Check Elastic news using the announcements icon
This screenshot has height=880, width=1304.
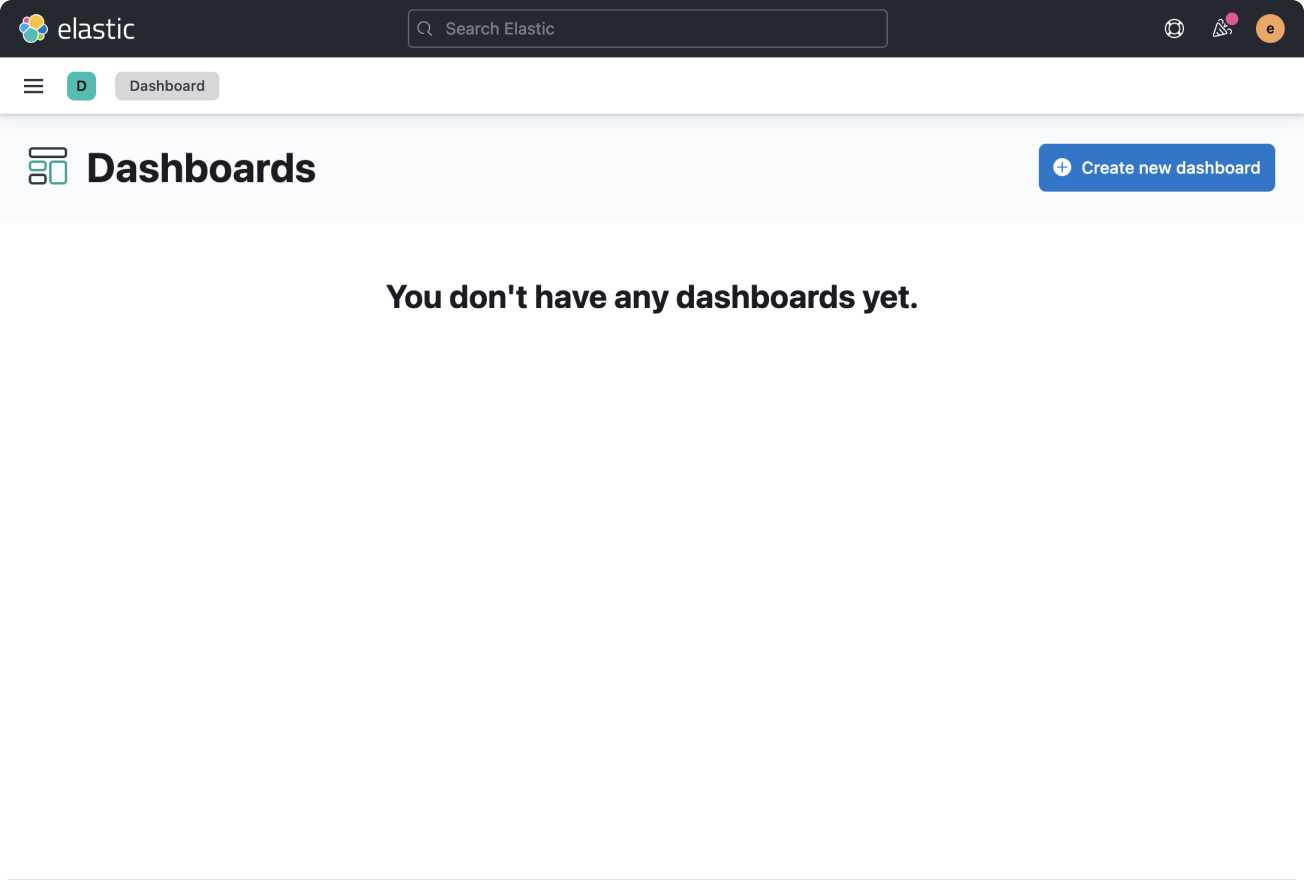pyautogui.click(x=1221, y=29)
